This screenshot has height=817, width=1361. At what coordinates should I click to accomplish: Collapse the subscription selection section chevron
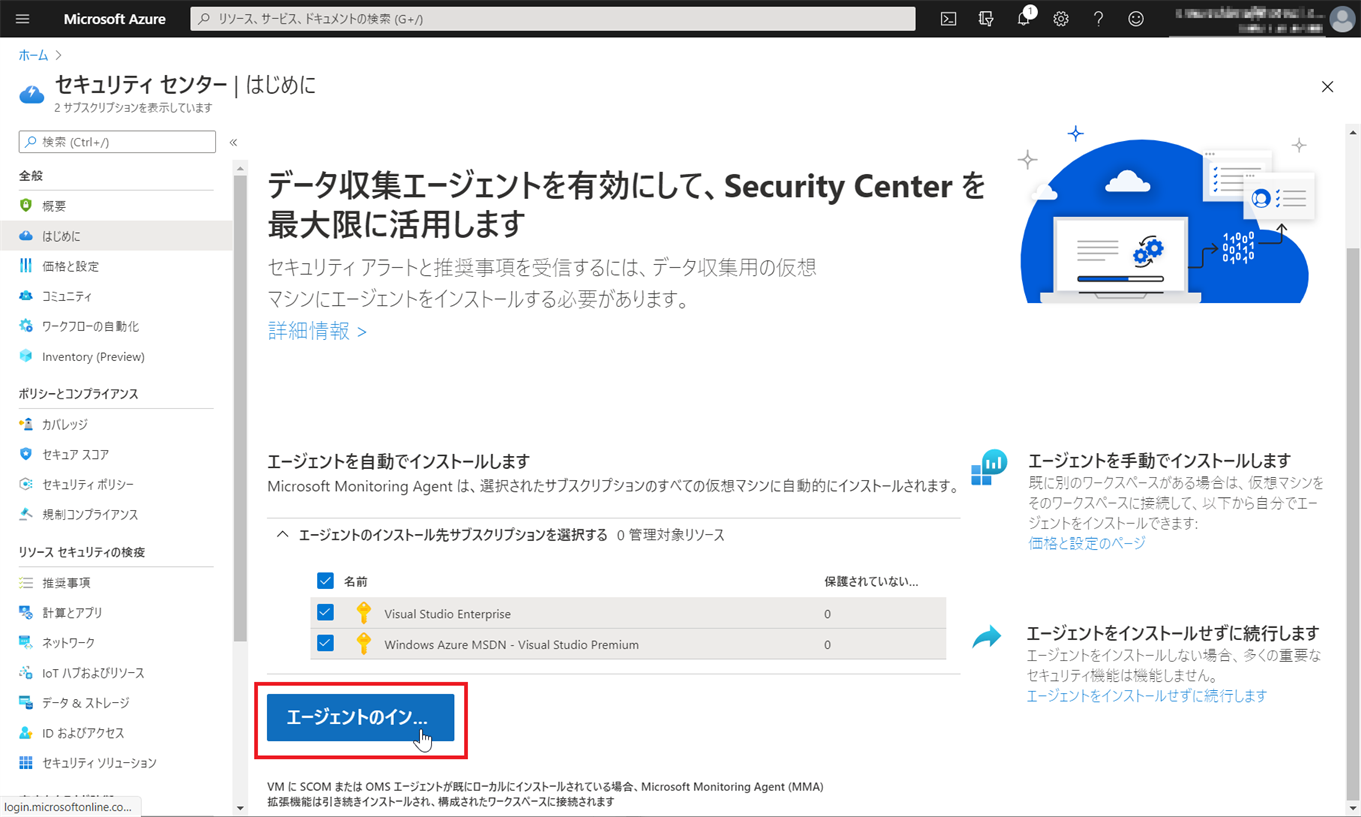[x=283, y=535]
